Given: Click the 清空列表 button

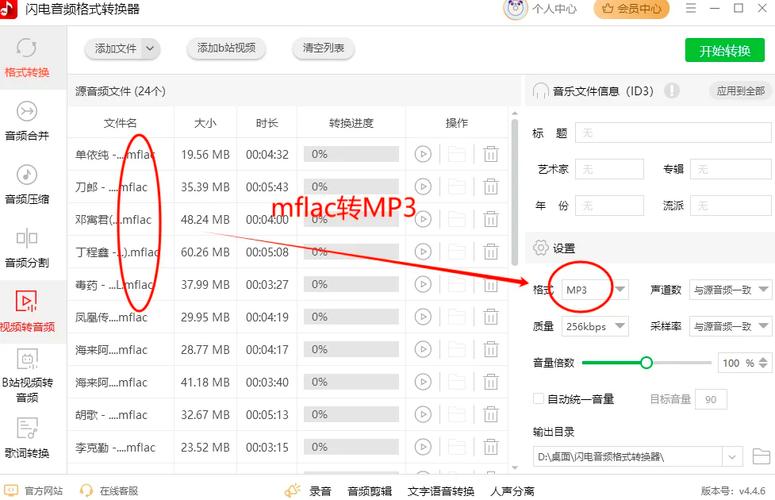Looking at the screenshot, I should 323,48.
